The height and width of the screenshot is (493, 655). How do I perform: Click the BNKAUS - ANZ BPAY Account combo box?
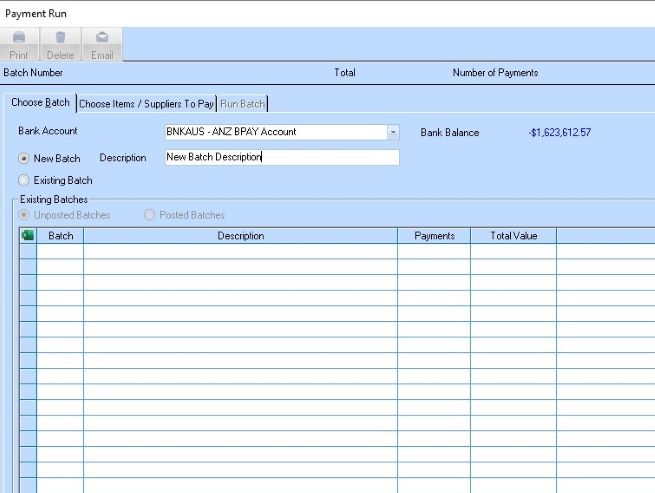[x=274, y=132]
